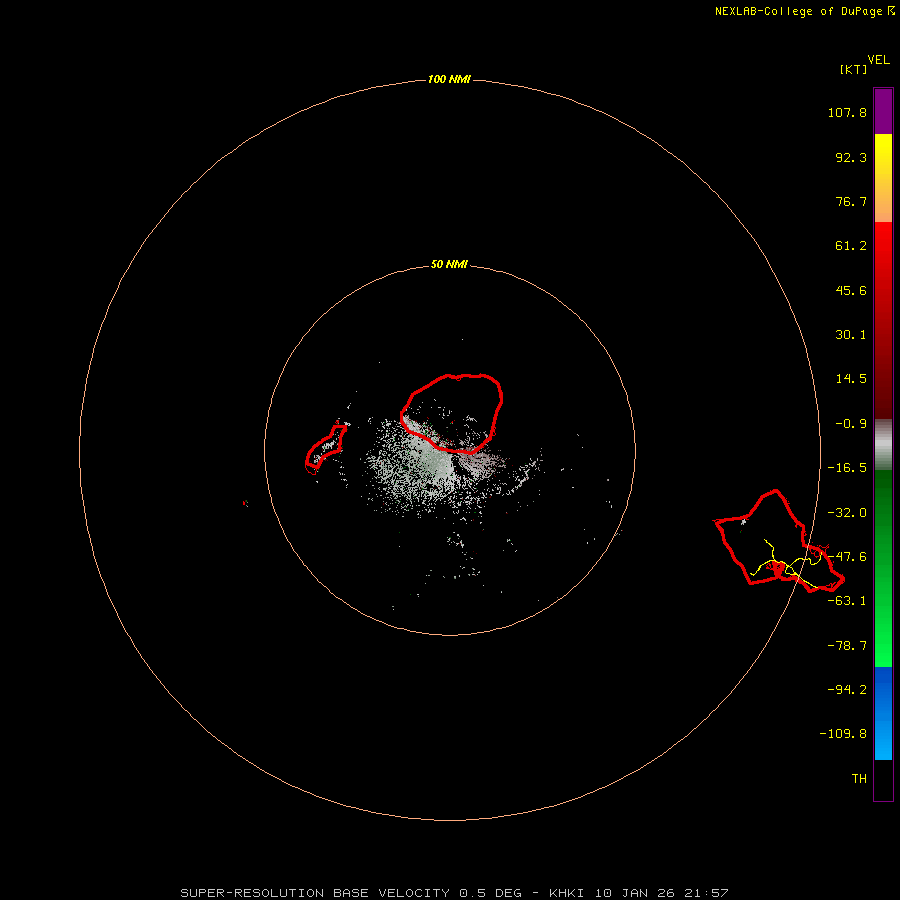Viewport: 900px width, 900px height.
Task: Select the -32.0 legend value
Action: coord(847,513)
